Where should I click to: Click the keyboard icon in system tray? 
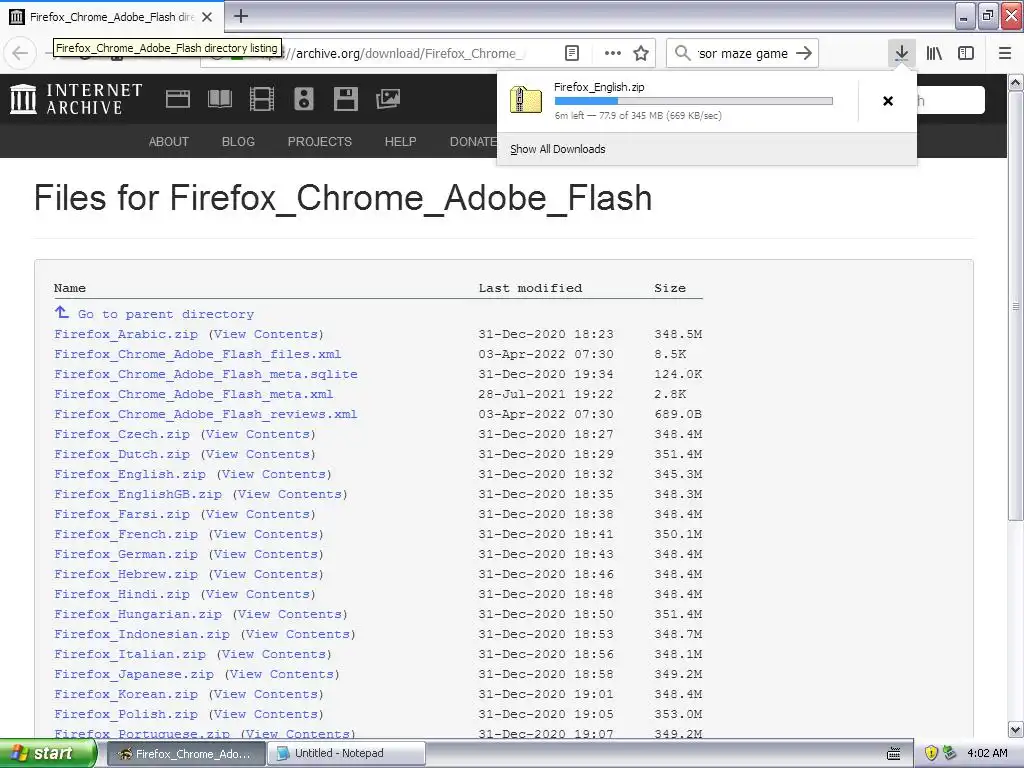pos(894,754)
